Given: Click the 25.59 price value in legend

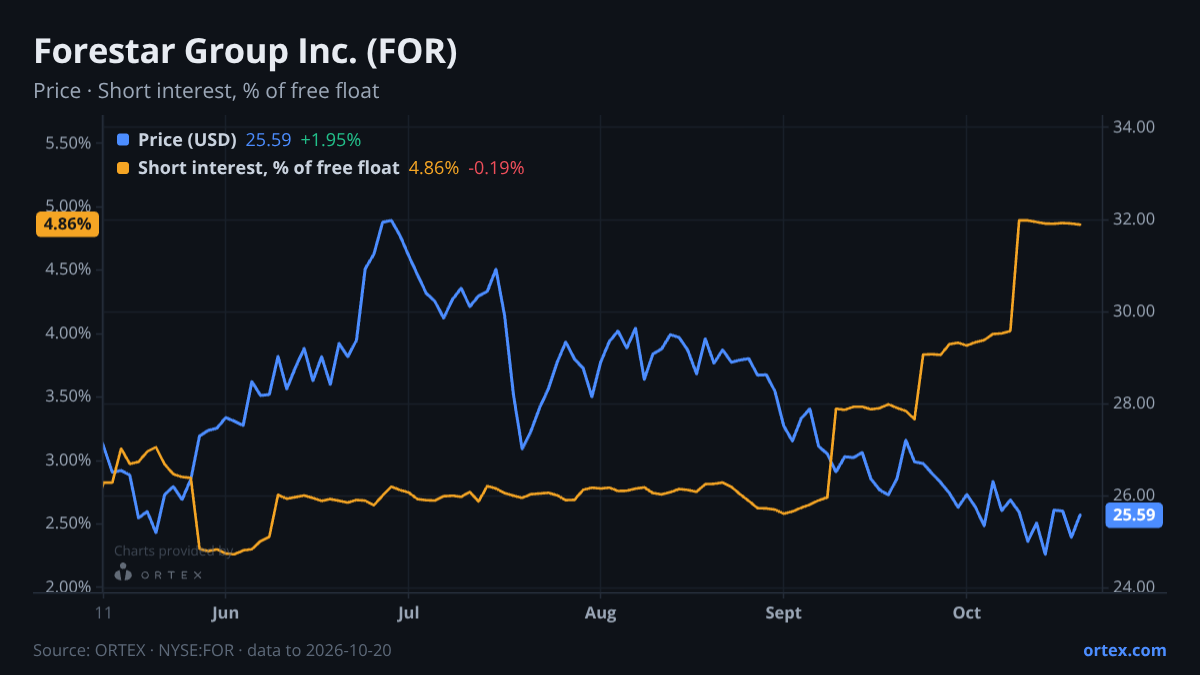Looking at the screenshot, I should coord(268,140).
